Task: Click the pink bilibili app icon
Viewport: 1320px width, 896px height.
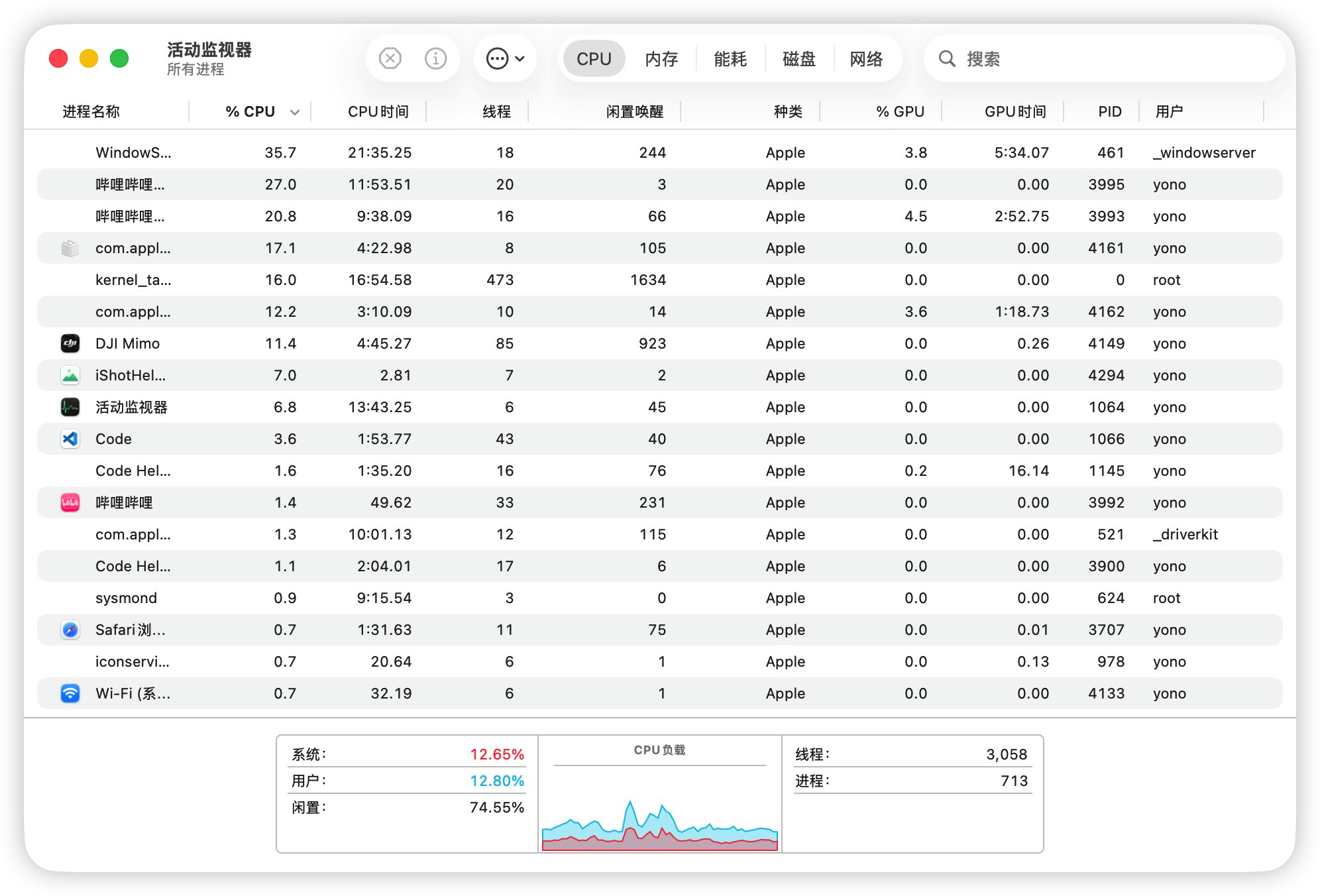Action: point(70,502)
